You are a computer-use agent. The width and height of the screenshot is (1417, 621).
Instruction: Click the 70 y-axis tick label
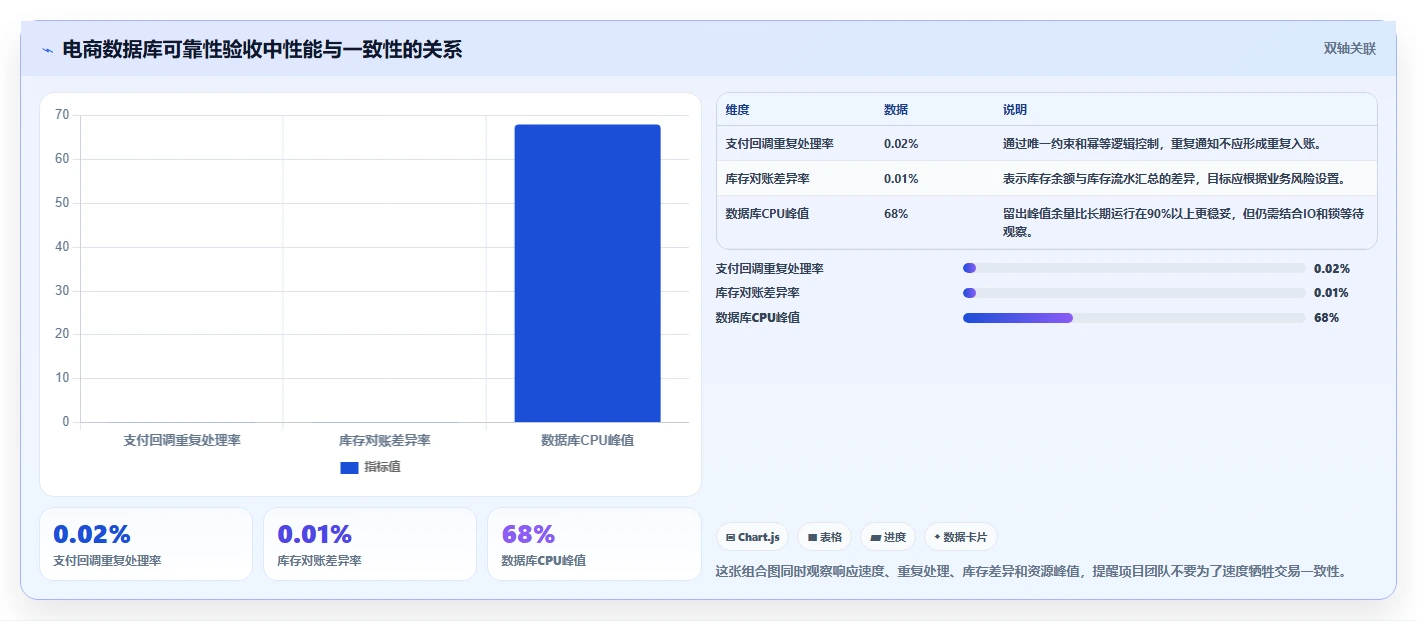[62, 115]
